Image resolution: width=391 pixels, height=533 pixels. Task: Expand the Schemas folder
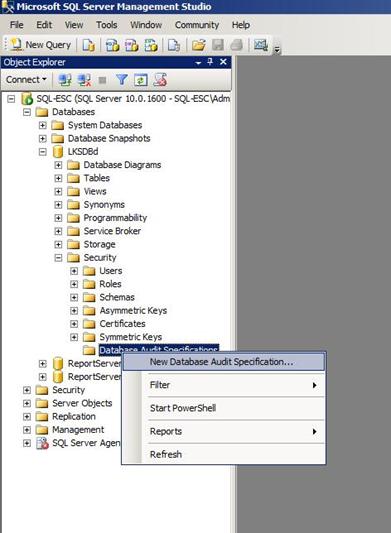point(74,298)
